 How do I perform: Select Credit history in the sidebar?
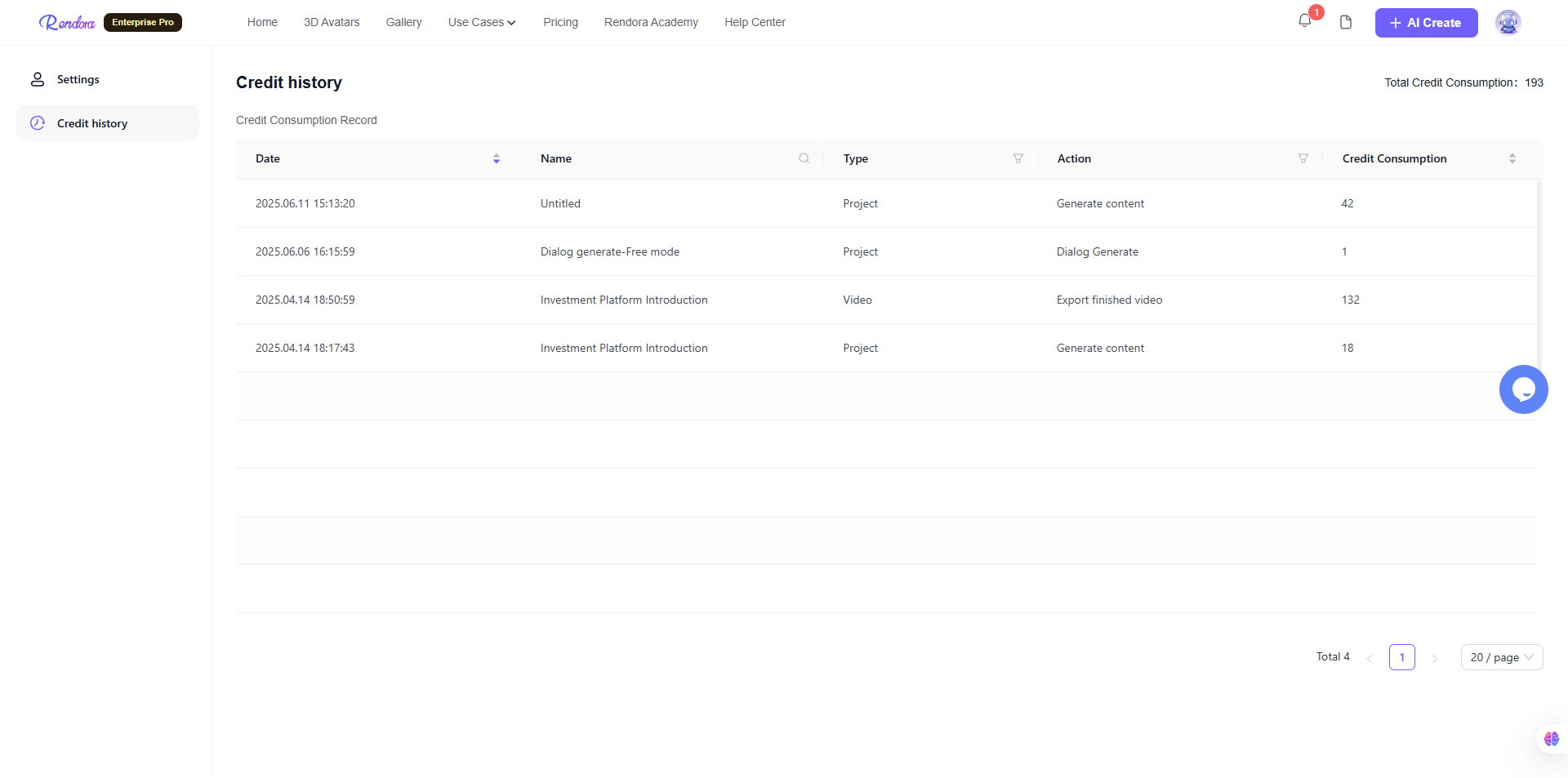[108, 123]
